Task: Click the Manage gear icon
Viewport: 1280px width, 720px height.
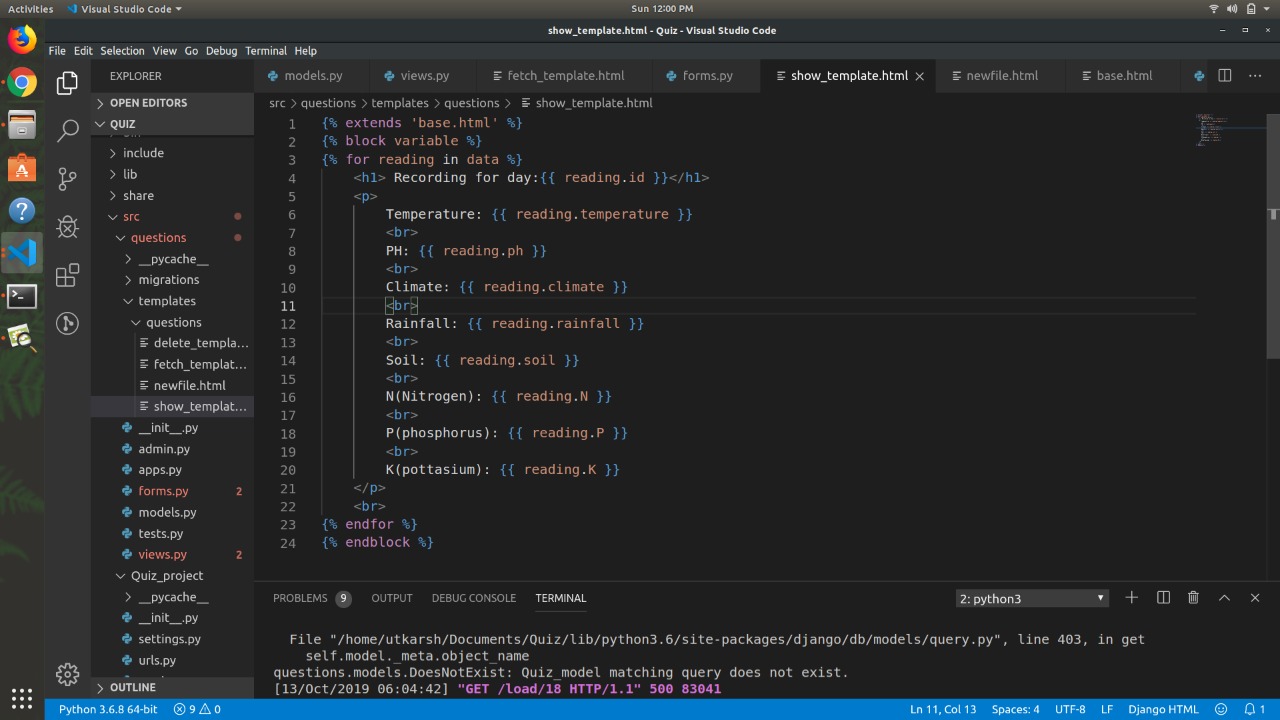Action: tap(67, 673)
